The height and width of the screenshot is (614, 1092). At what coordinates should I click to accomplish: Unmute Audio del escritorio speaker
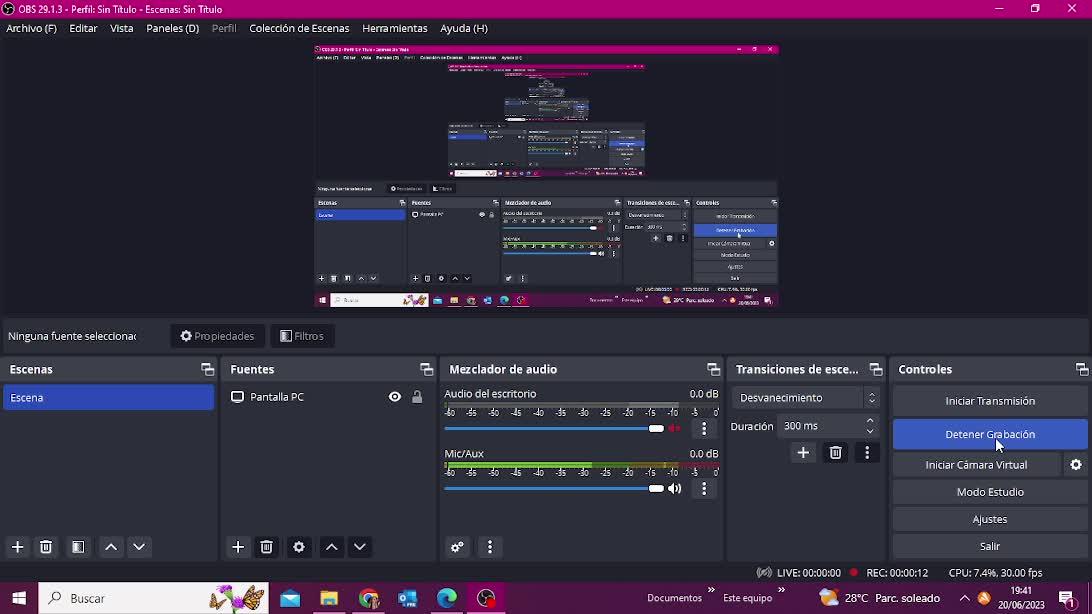pyautogui.click(x=674, y=429)
